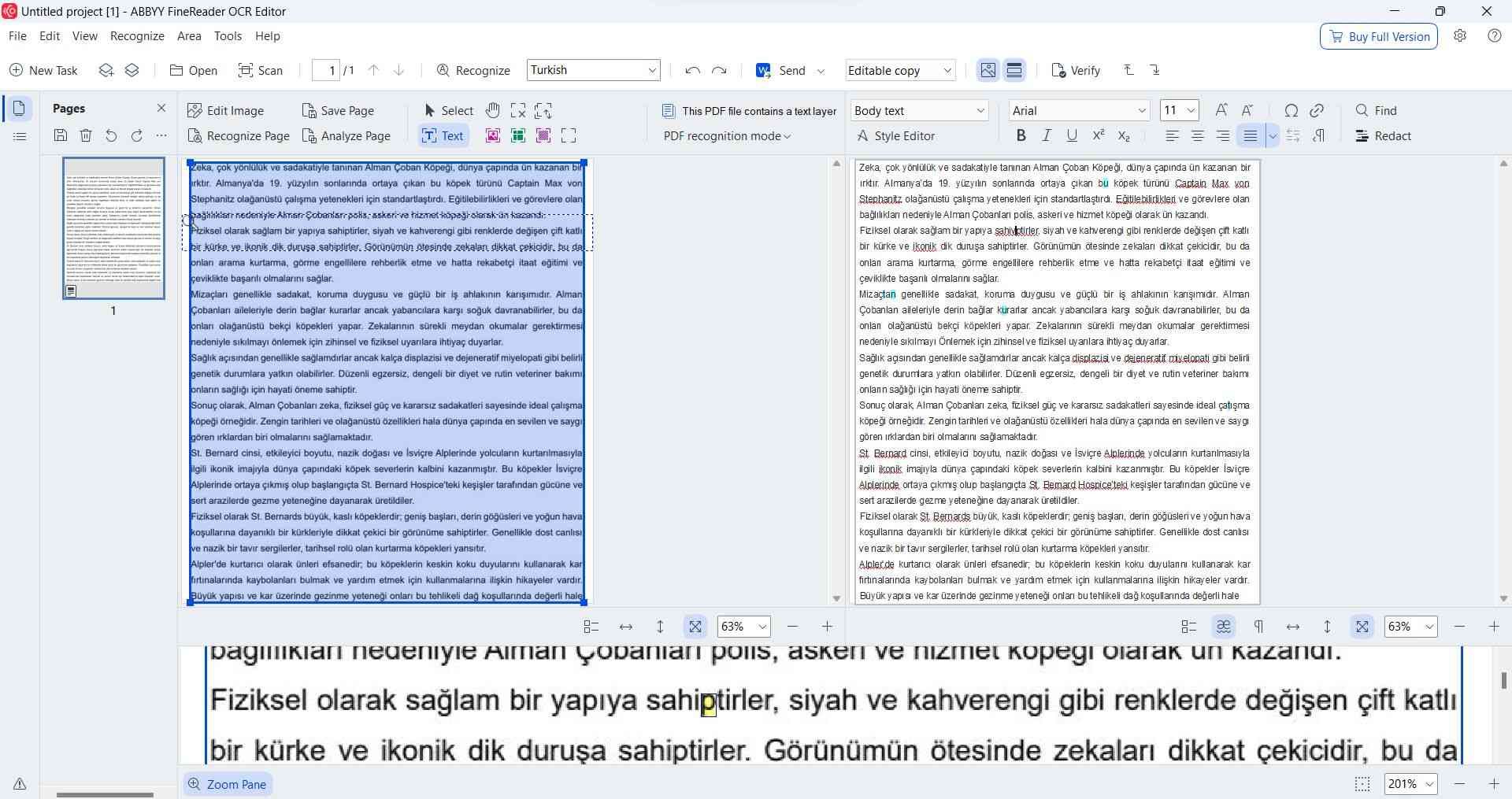Select the green Table area tool
The height and width of the screenshot is (799, 1512).
pyautogui.click(x=518, y=135)
